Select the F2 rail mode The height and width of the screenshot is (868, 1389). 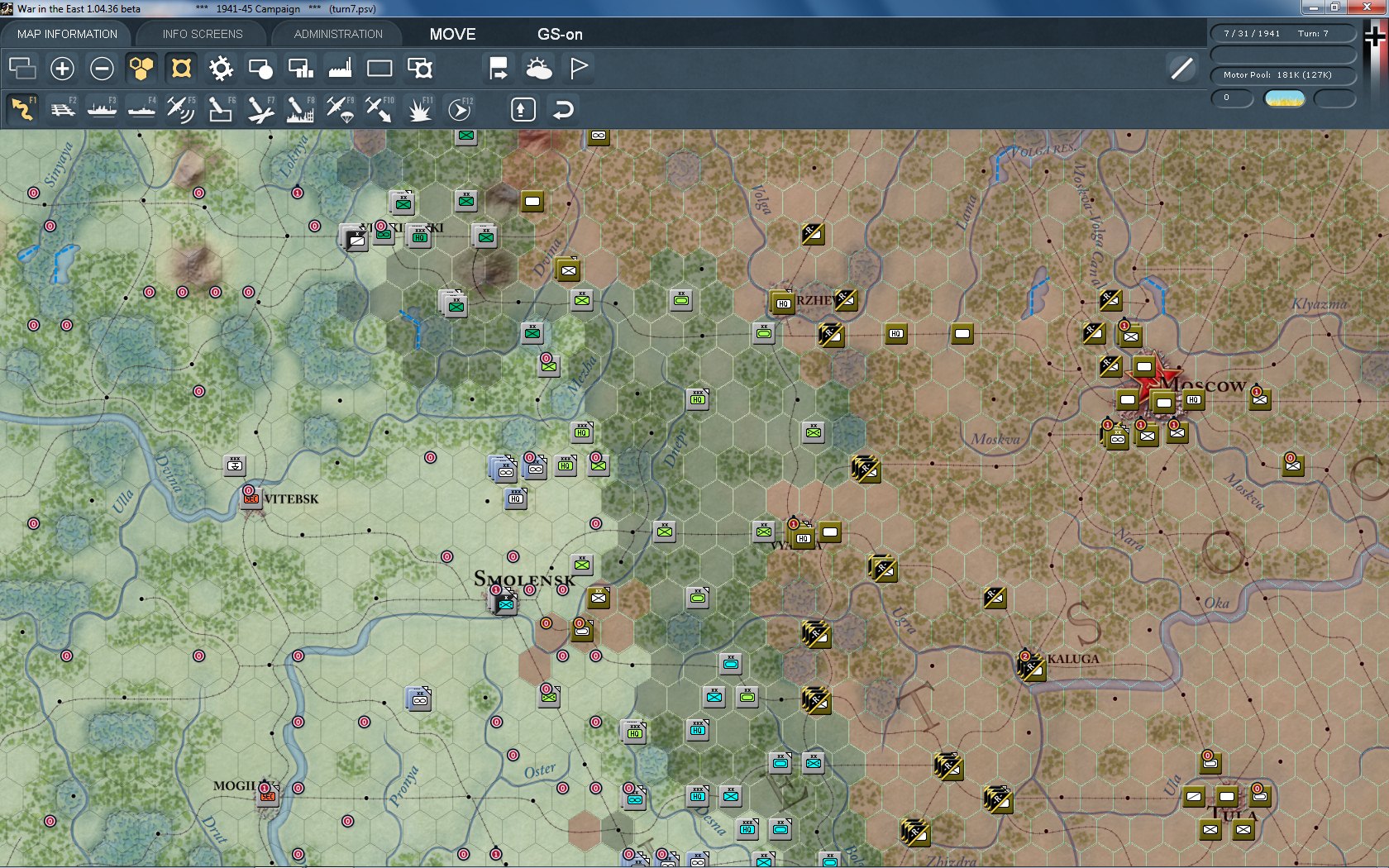(63, 109)
